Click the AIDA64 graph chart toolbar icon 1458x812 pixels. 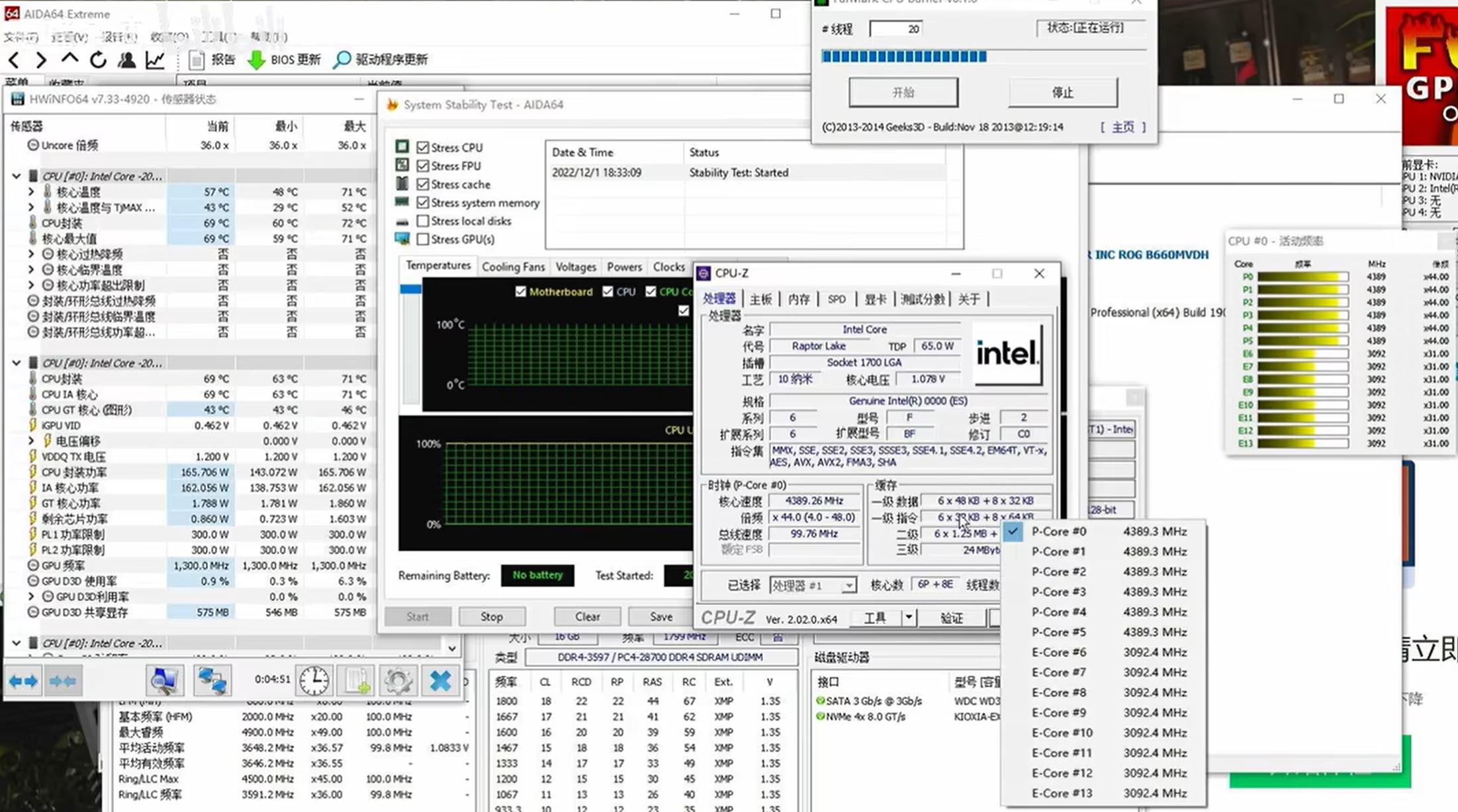point(156,60)
